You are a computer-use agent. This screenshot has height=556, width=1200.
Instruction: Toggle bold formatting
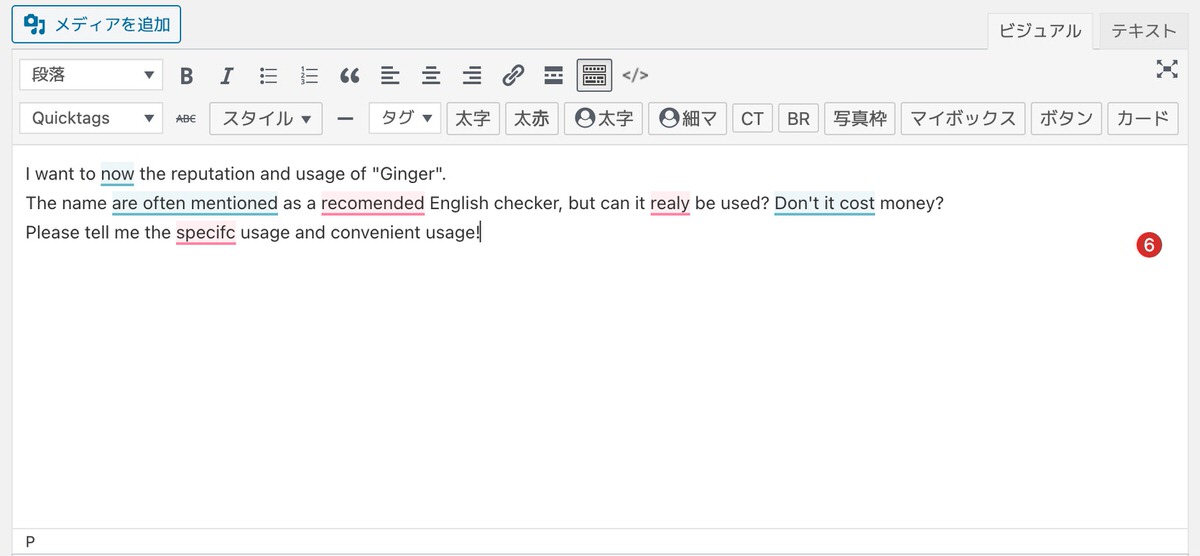(x=186, y=75)
